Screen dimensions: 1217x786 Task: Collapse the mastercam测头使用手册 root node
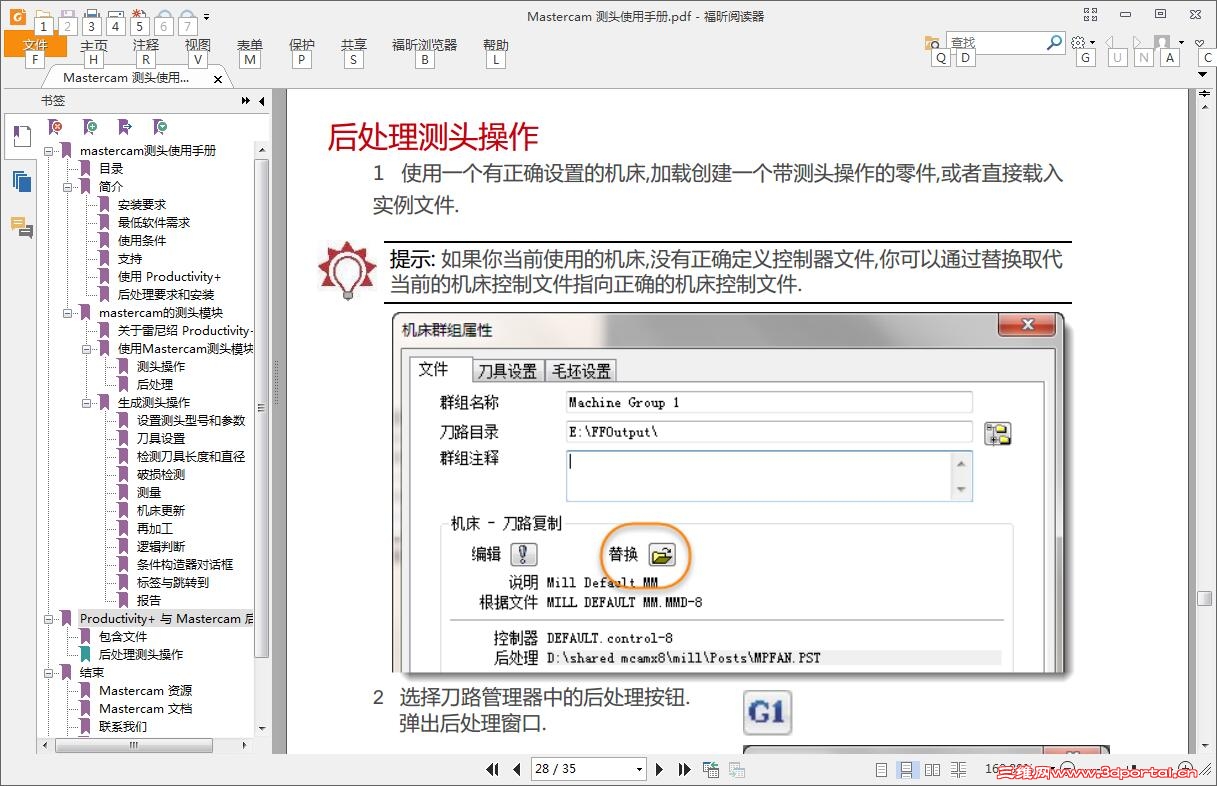click(x=48, y=151)
